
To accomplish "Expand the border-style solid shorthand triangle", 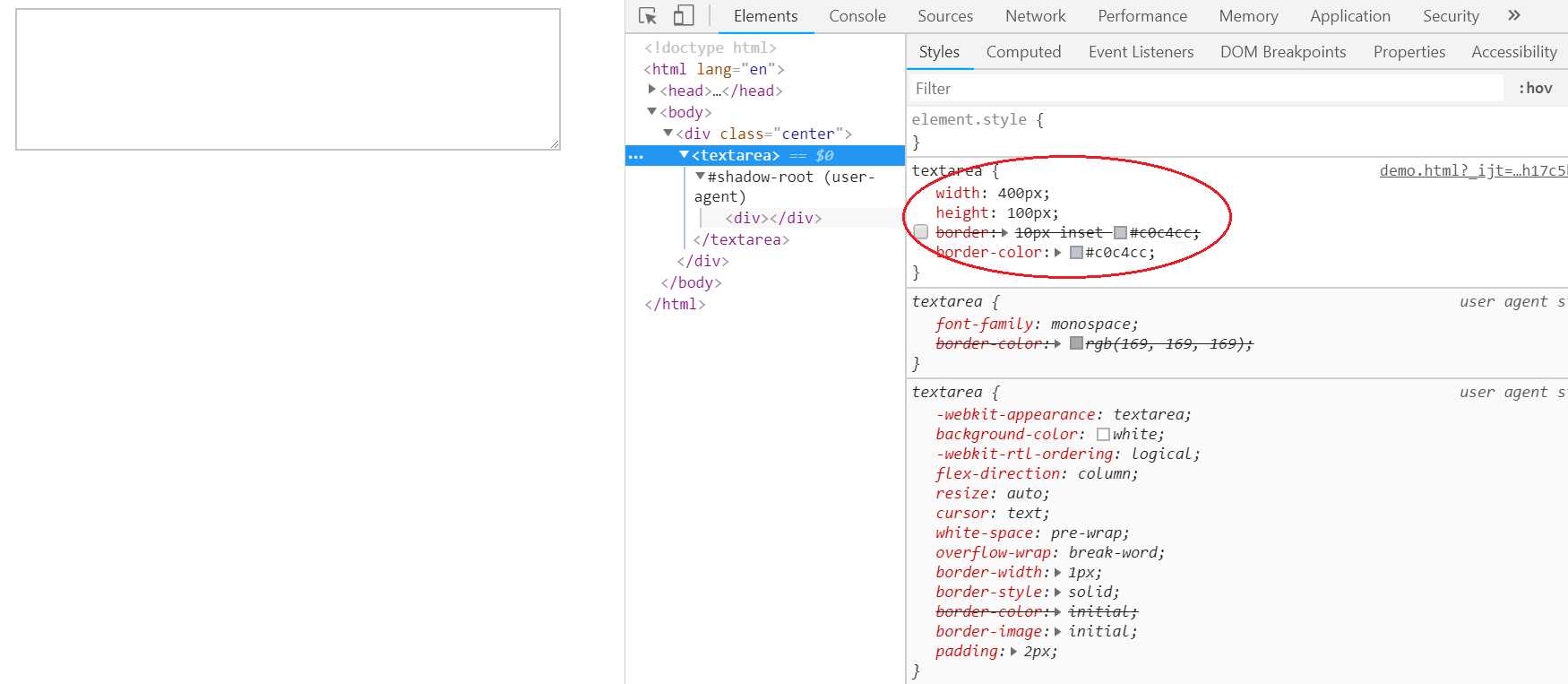I will [1058, 592].
